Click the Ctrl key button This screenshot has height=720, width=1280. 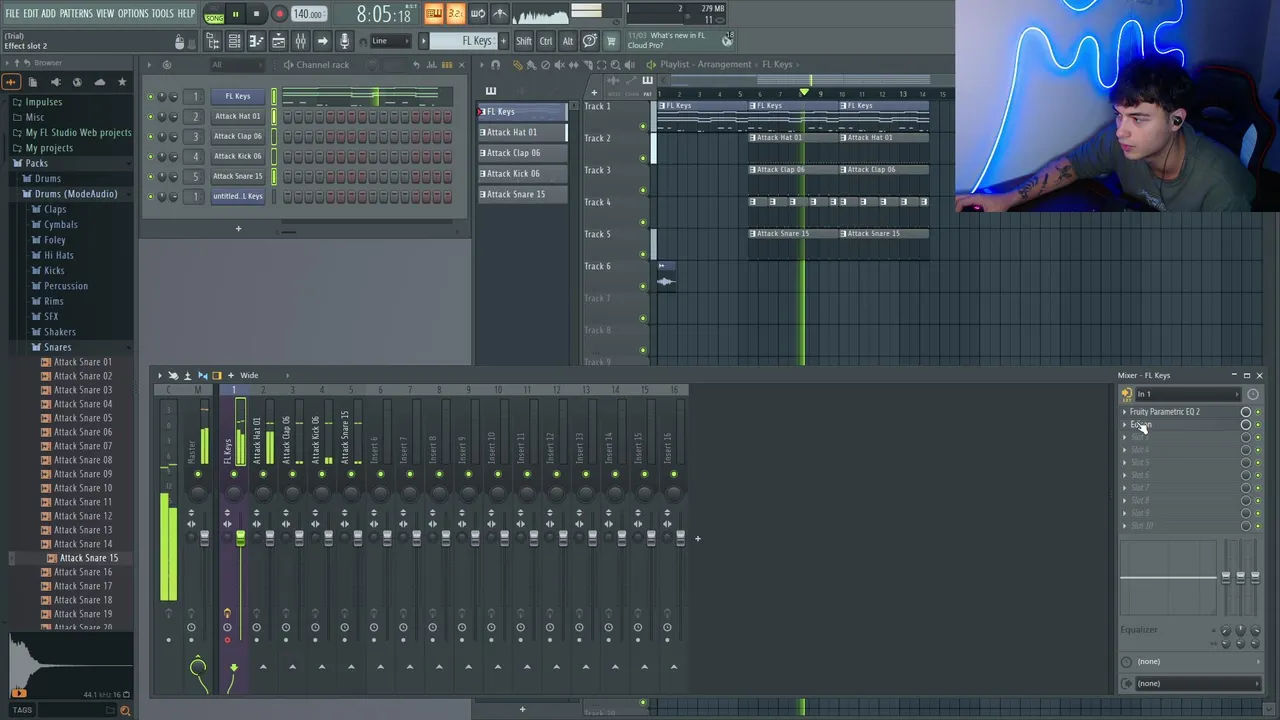(546, 41)
